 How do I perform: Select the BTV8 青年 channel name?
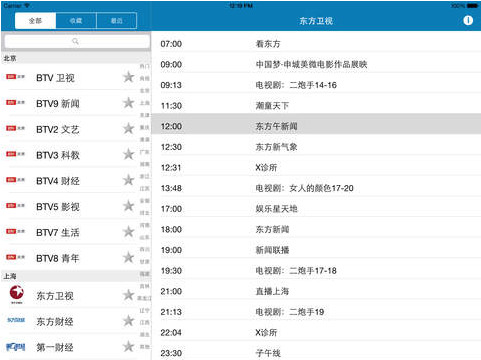coord(58,258)
